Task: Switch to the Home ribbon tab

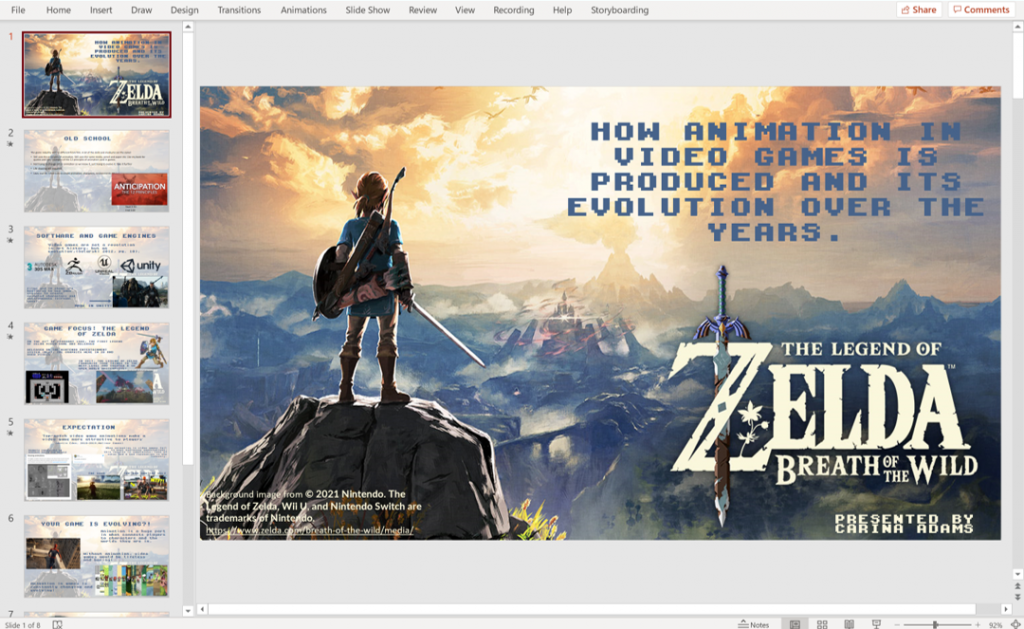Action: (x=59, y=10)
